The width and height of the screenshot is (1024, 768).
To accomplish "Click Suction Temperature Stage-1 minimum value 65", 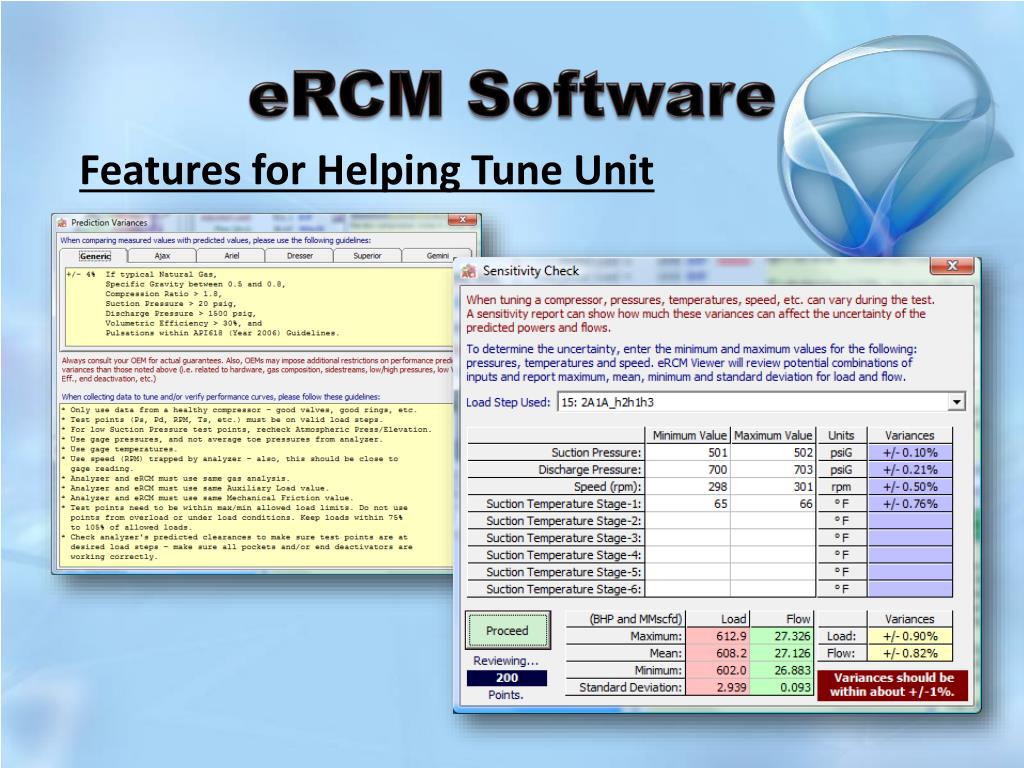I will tap(688, 504).
